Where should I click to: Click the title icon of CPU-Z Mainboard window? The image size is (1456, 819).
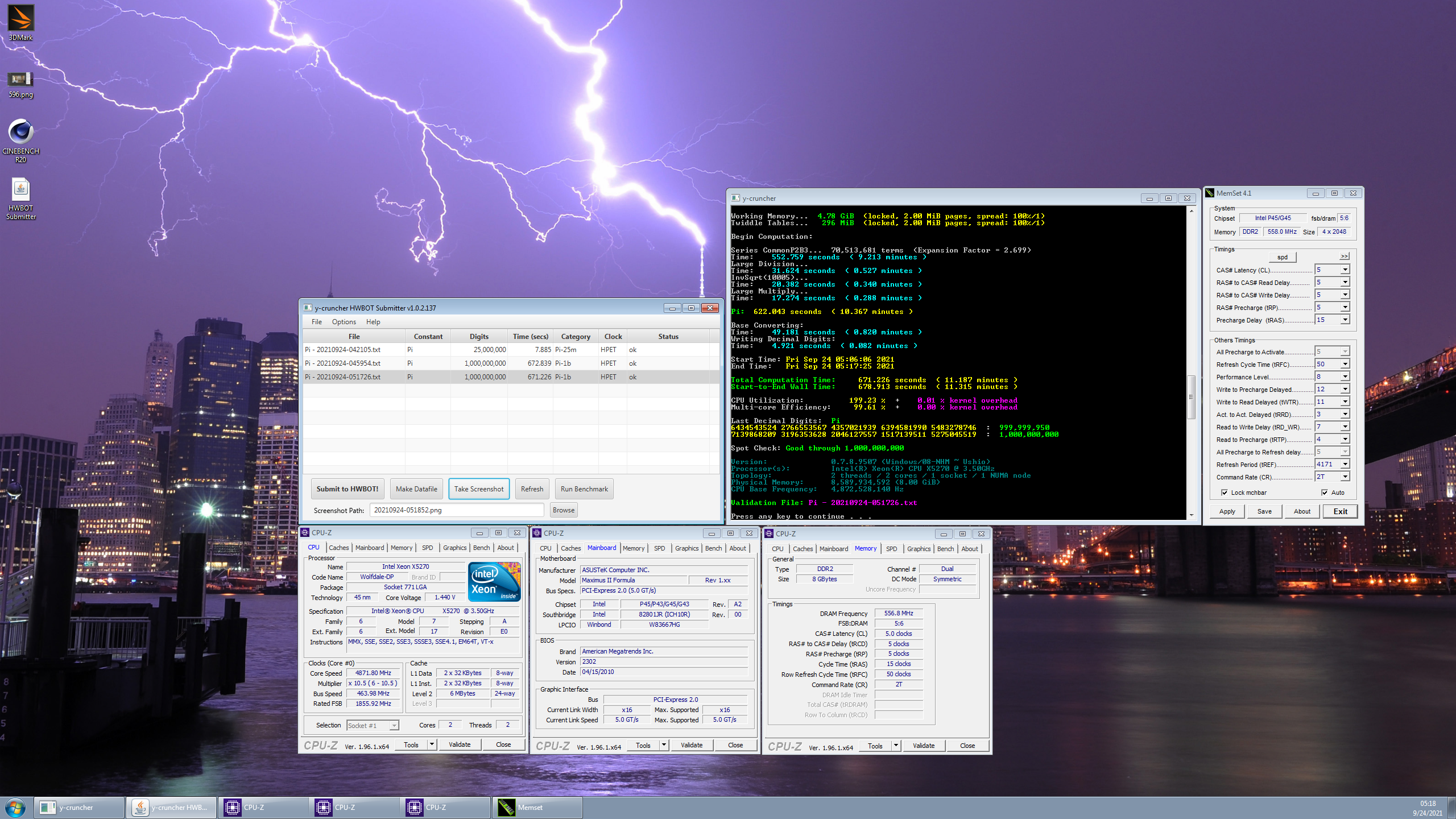tap(537, 533)
